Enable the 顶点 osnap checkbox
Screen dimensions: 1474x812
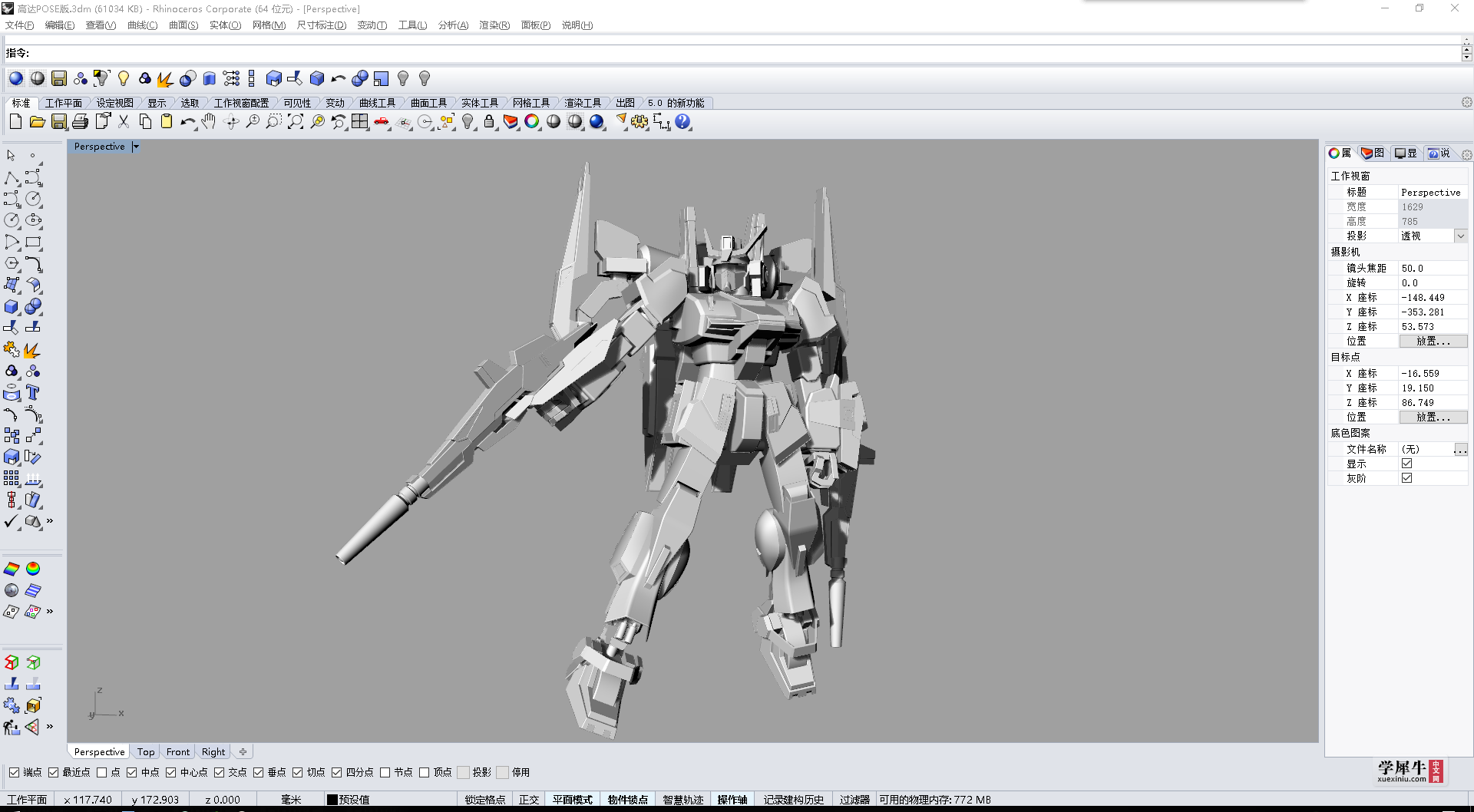tap(425, 772)
